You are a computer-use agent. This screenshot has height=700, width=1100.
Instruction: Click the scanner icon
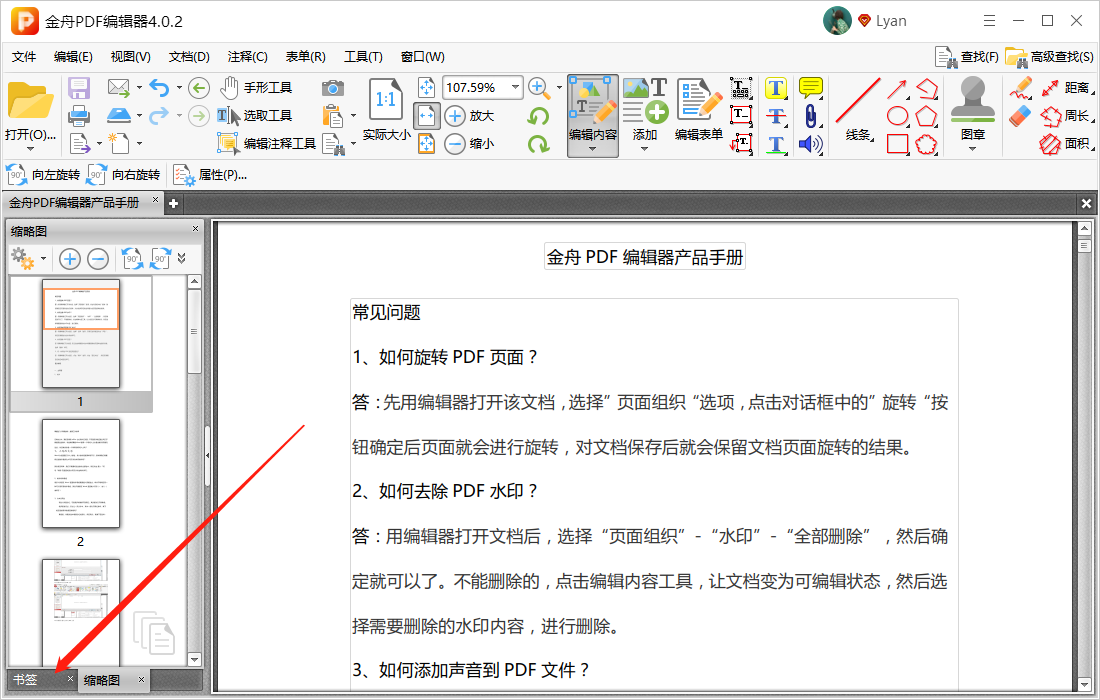(x=119, y=114)
